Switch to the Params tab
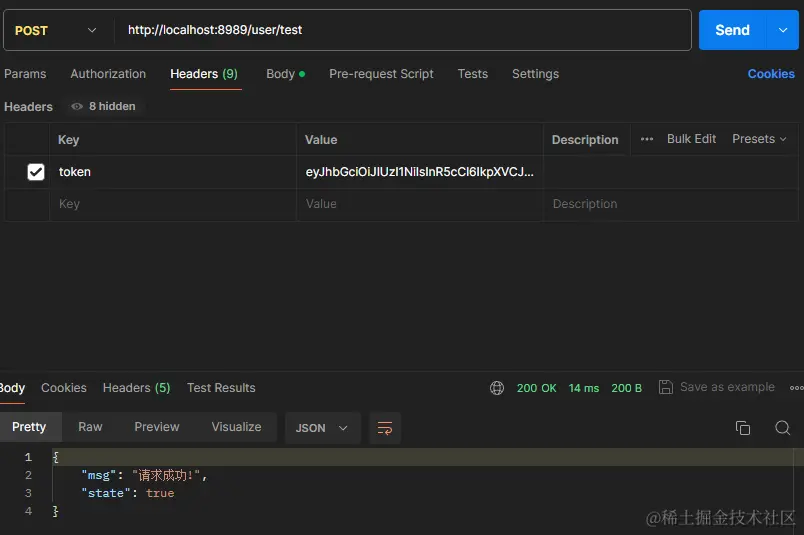The image size is (804, 535). [25, 74]
